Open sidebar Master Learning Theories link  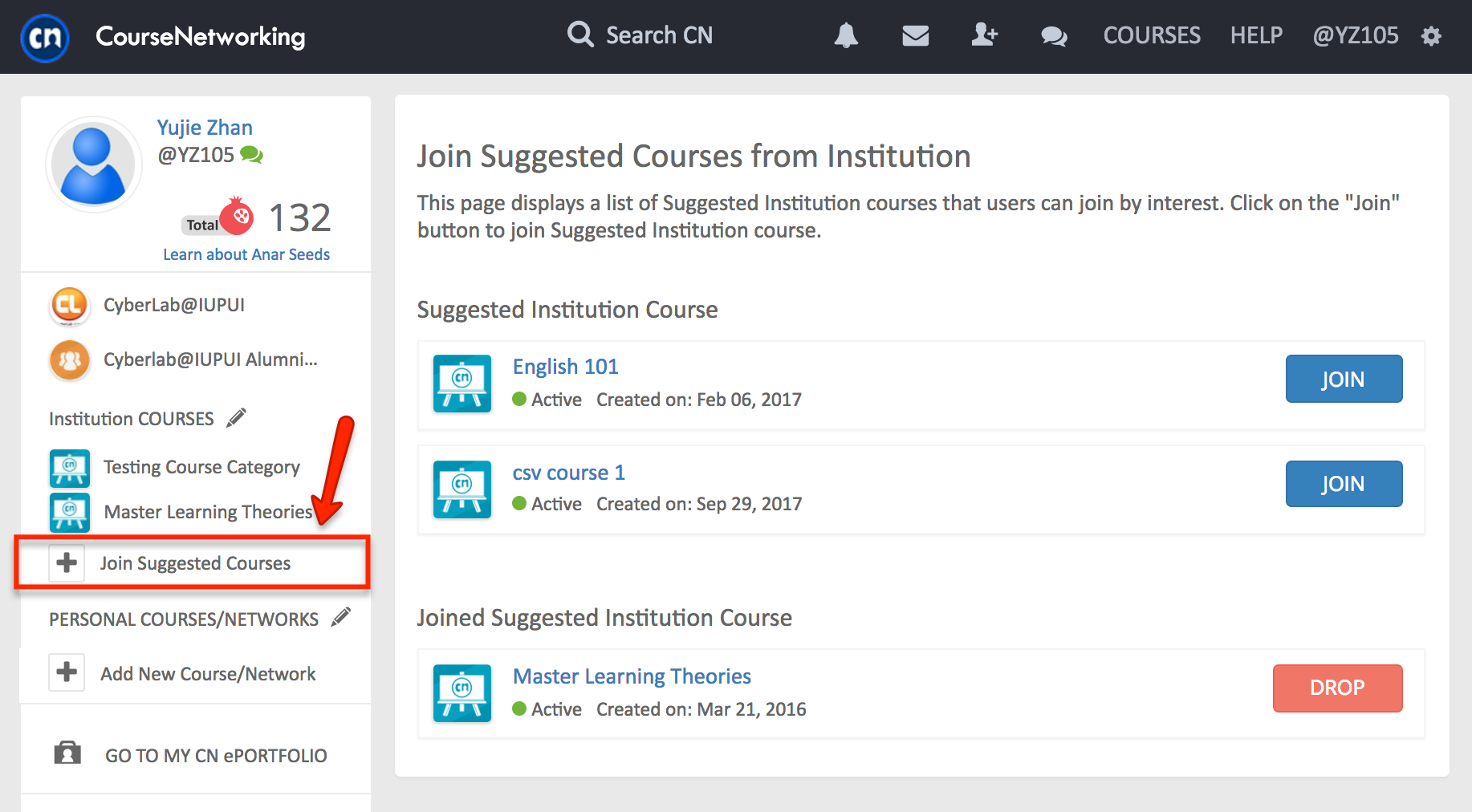[208, 512]
